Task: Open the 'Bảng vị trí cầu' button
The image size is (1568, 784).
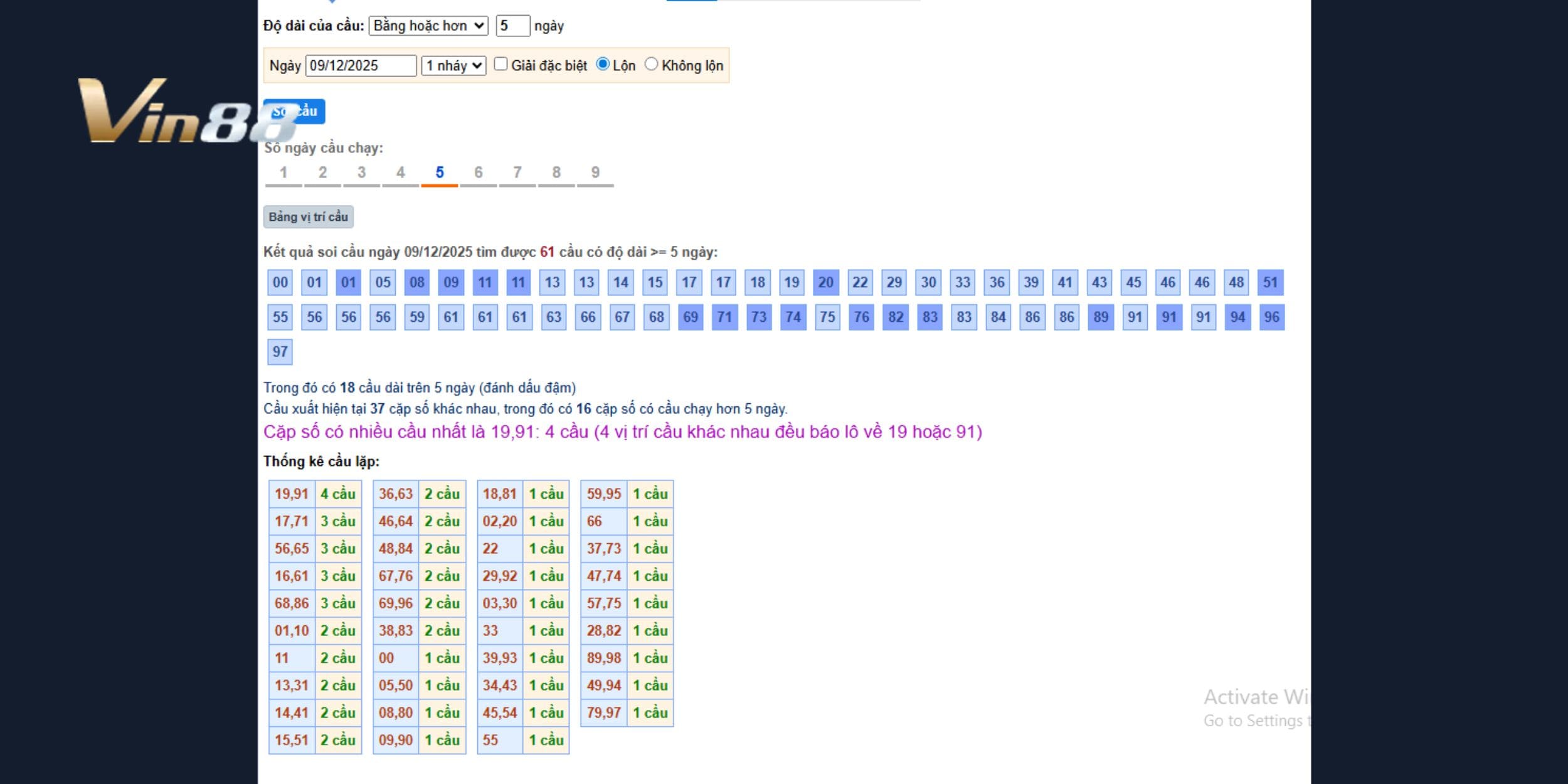Action: tap(308, 217)
